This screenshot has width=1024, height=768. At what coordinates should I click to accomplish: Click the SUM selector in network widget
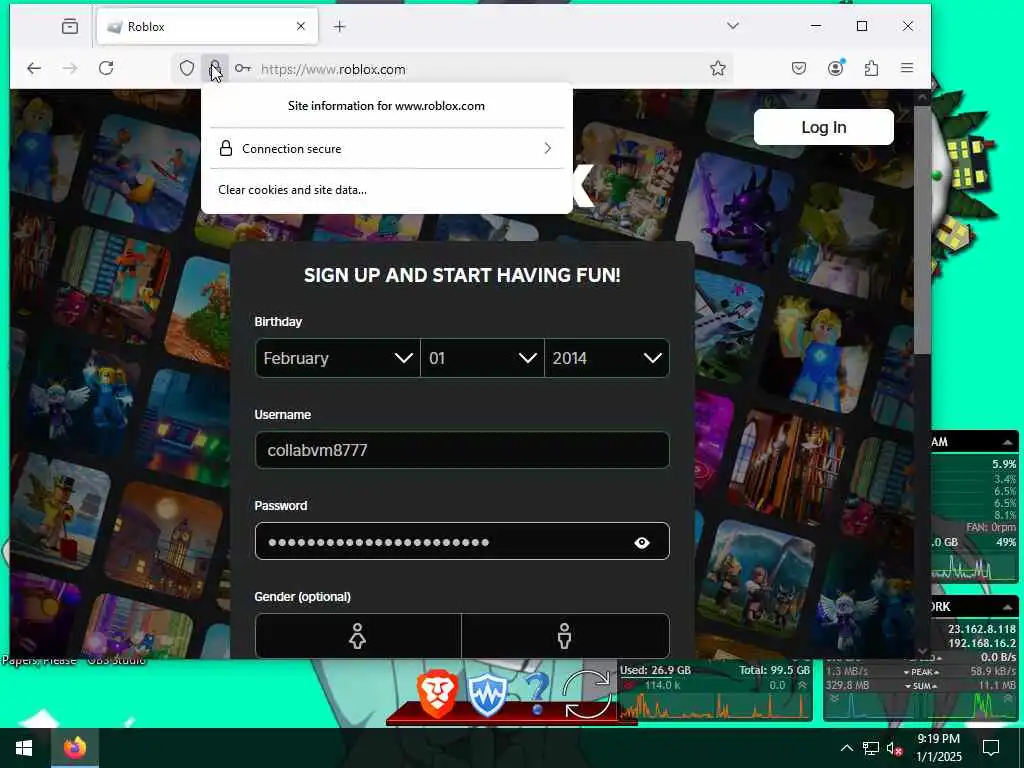(921, 686)
